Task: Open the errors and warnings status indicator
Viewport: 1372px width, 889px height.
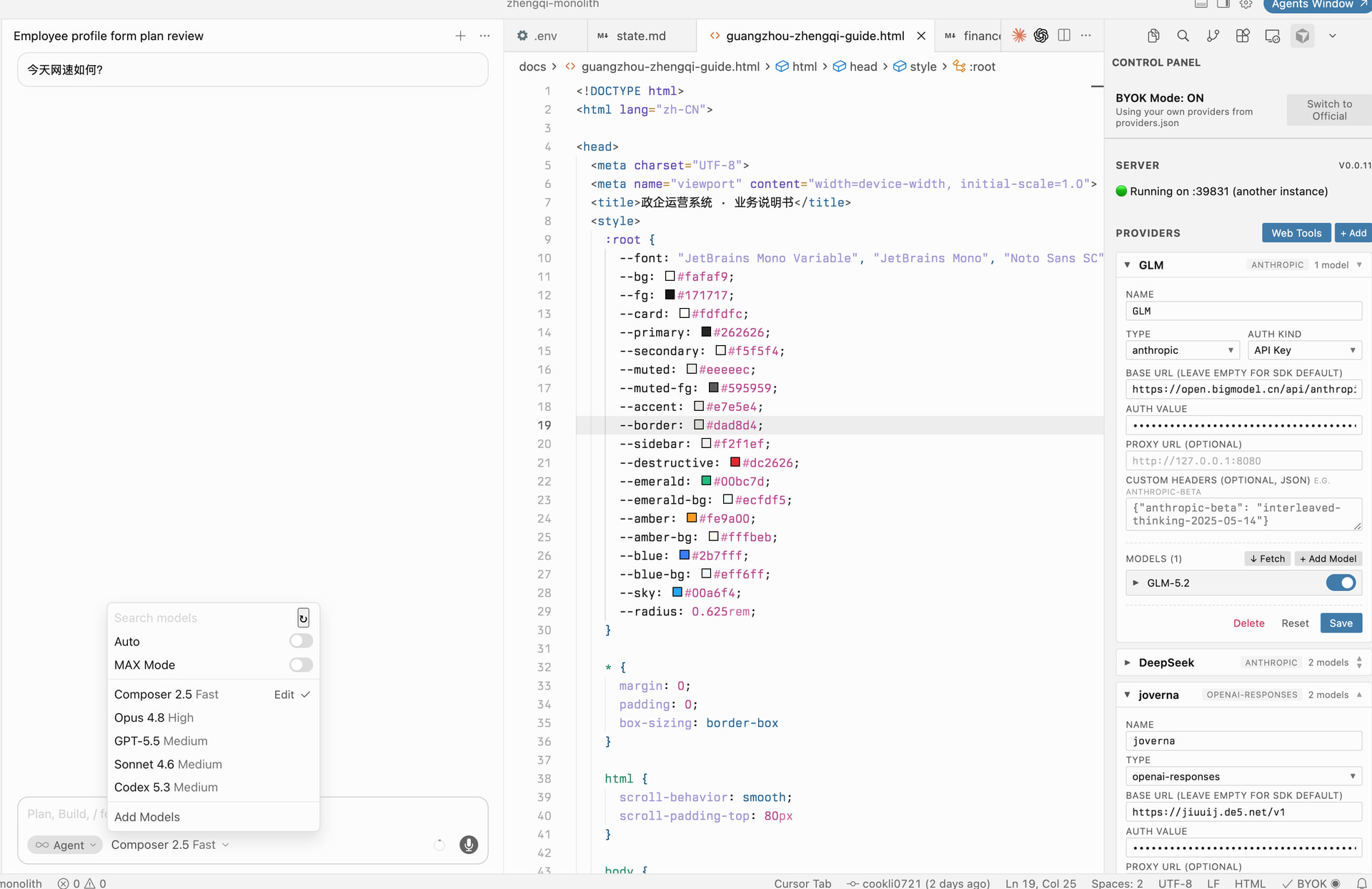Action: pos(82,883)
